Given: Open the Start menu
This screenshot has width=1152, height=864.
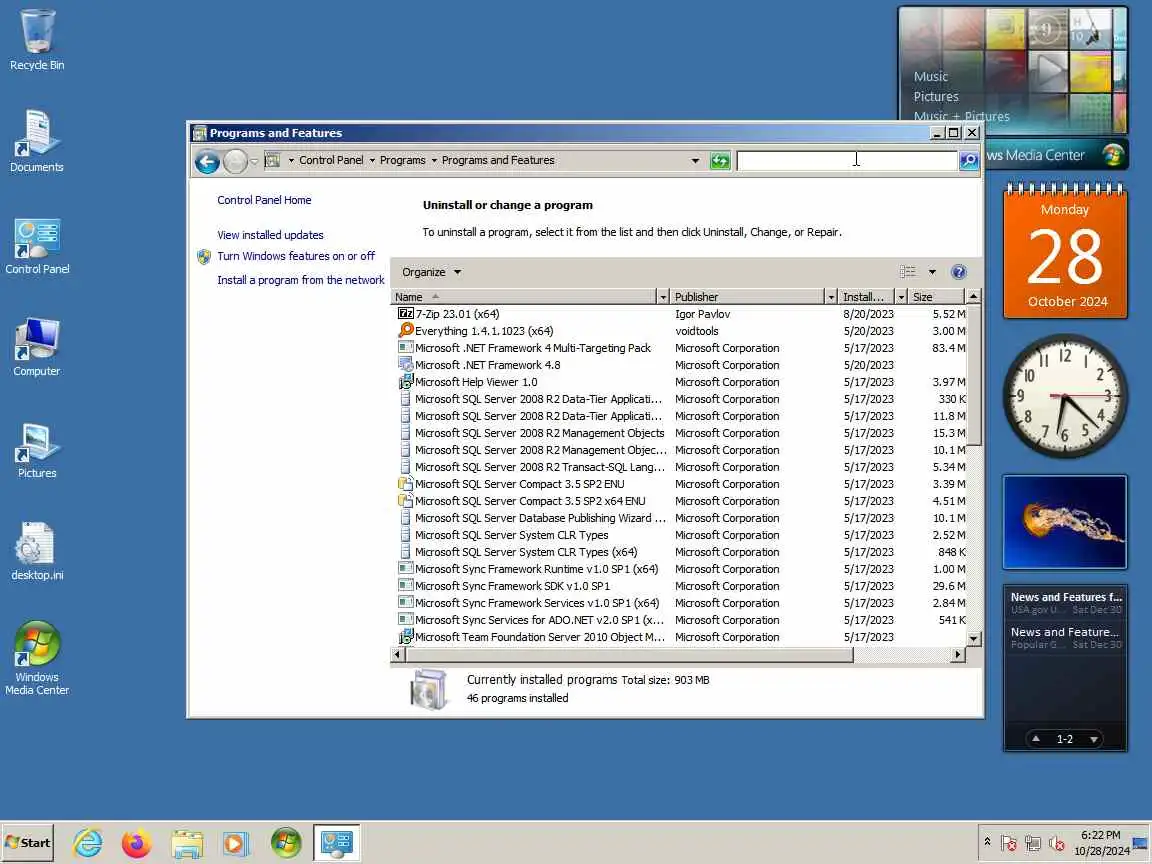Looking at the screenshot, I should [28, 843].
